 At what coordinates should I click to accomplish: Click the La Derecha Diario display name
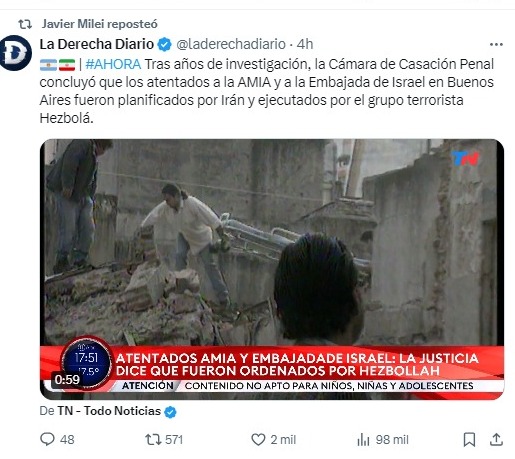tap(97, 44)
